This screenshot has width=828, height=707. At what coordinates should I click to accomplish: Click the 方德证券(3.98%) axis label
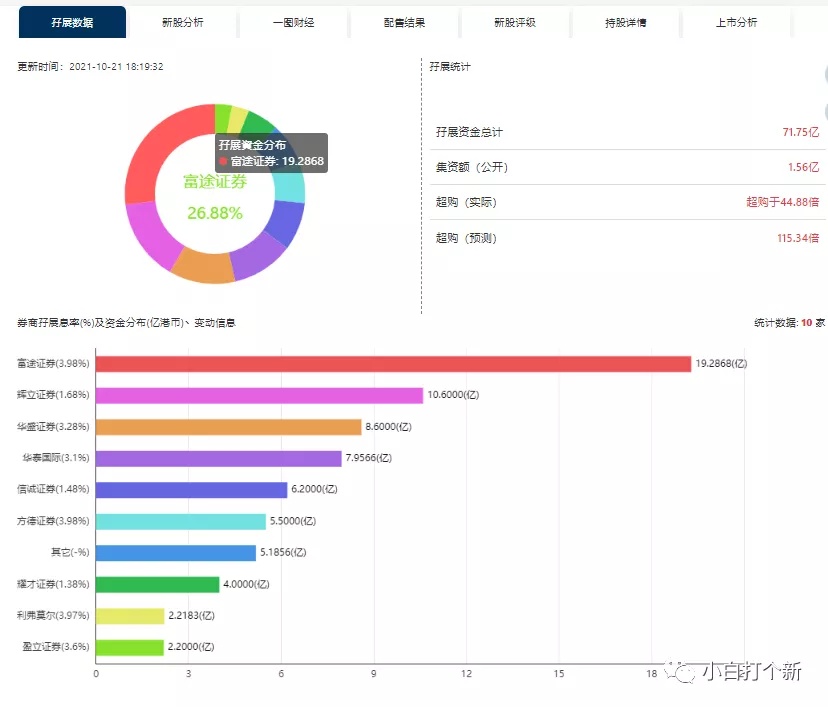53,521
